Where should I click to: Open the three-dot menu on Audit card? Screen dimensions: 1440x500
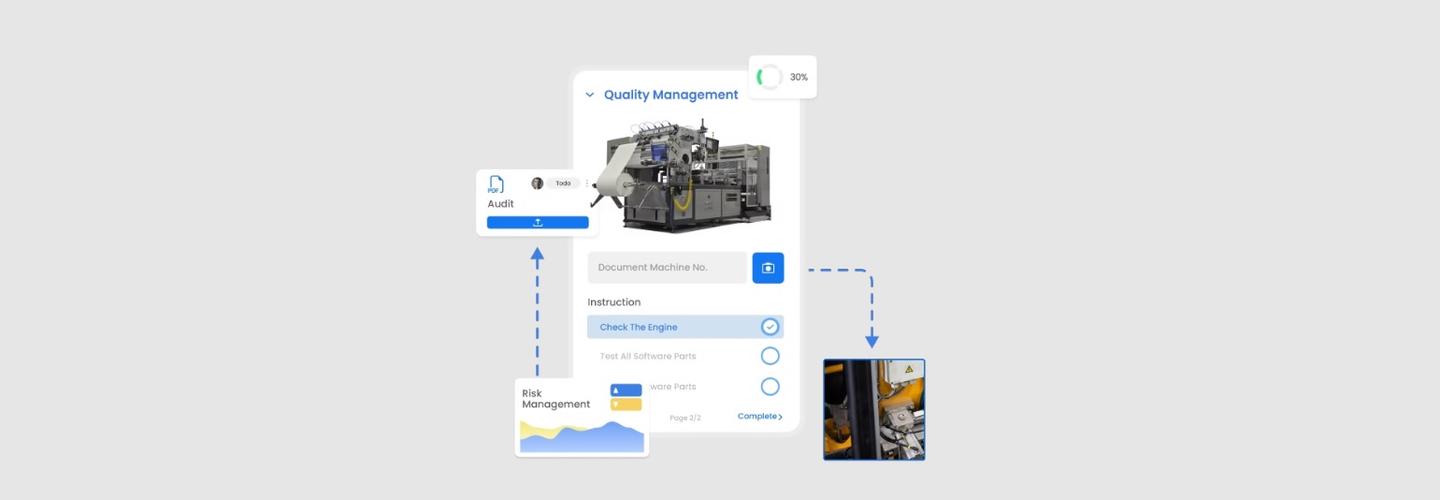click(x=587, y=183)
